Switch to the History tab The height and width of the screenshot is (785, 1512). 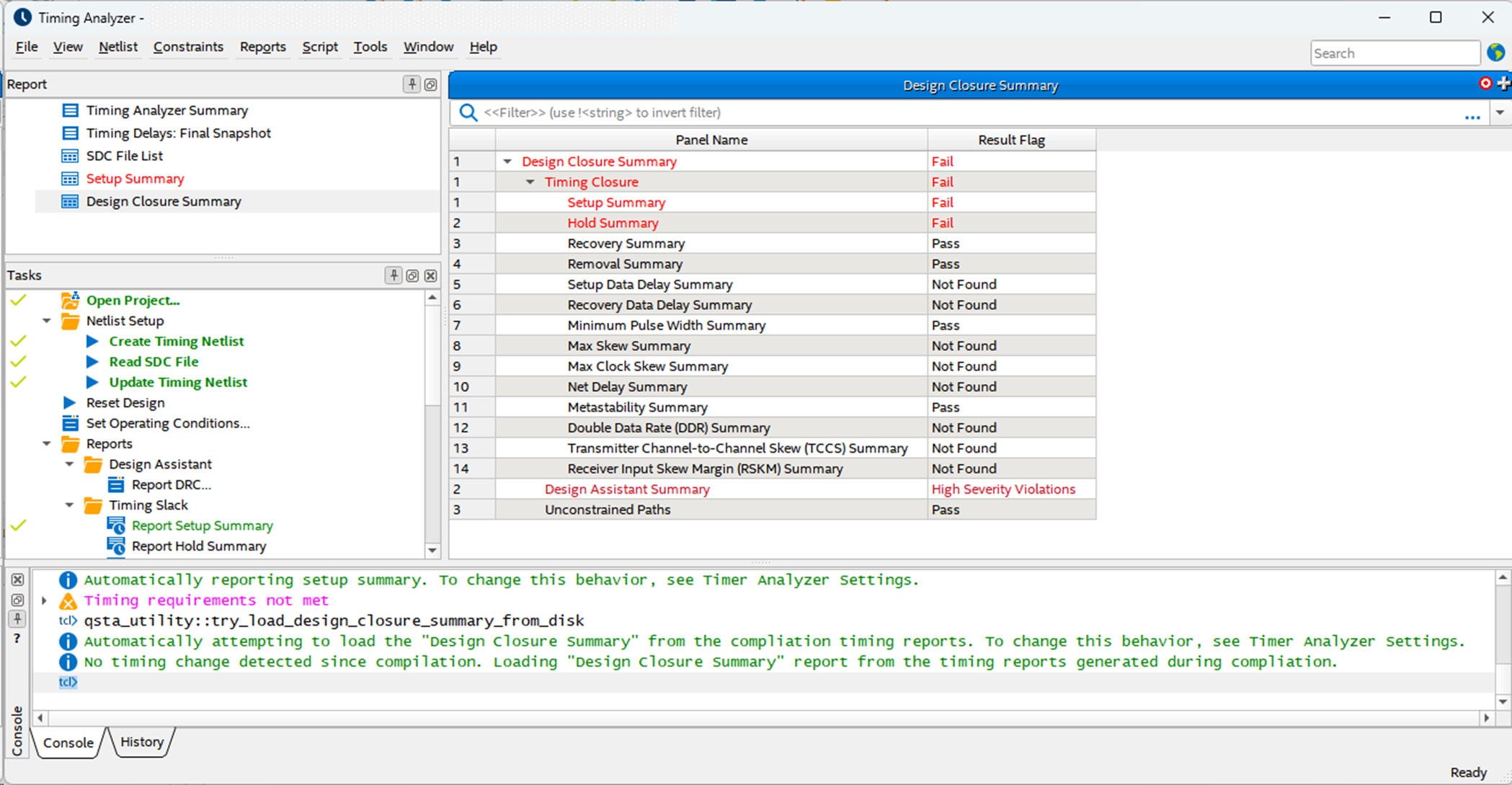click(x=142, y=742)
